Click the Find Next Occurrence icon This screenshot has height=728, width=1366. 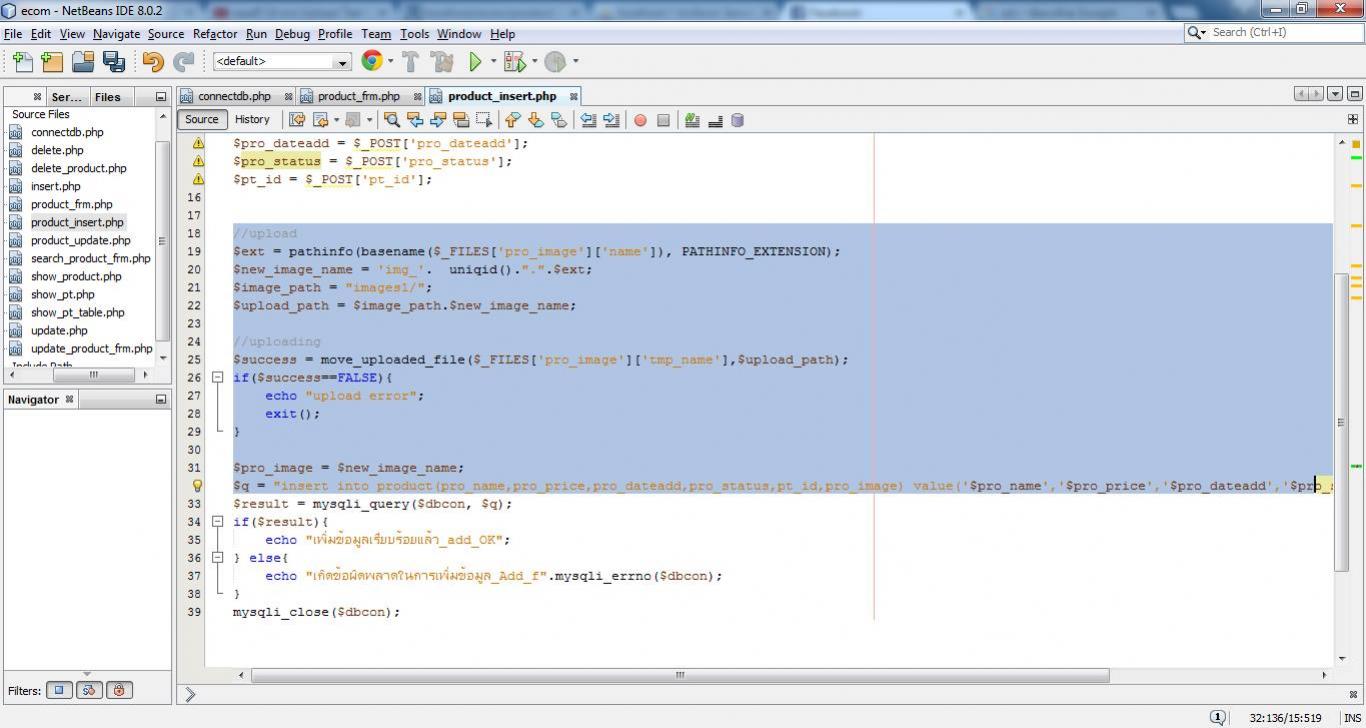coord(438,120)
